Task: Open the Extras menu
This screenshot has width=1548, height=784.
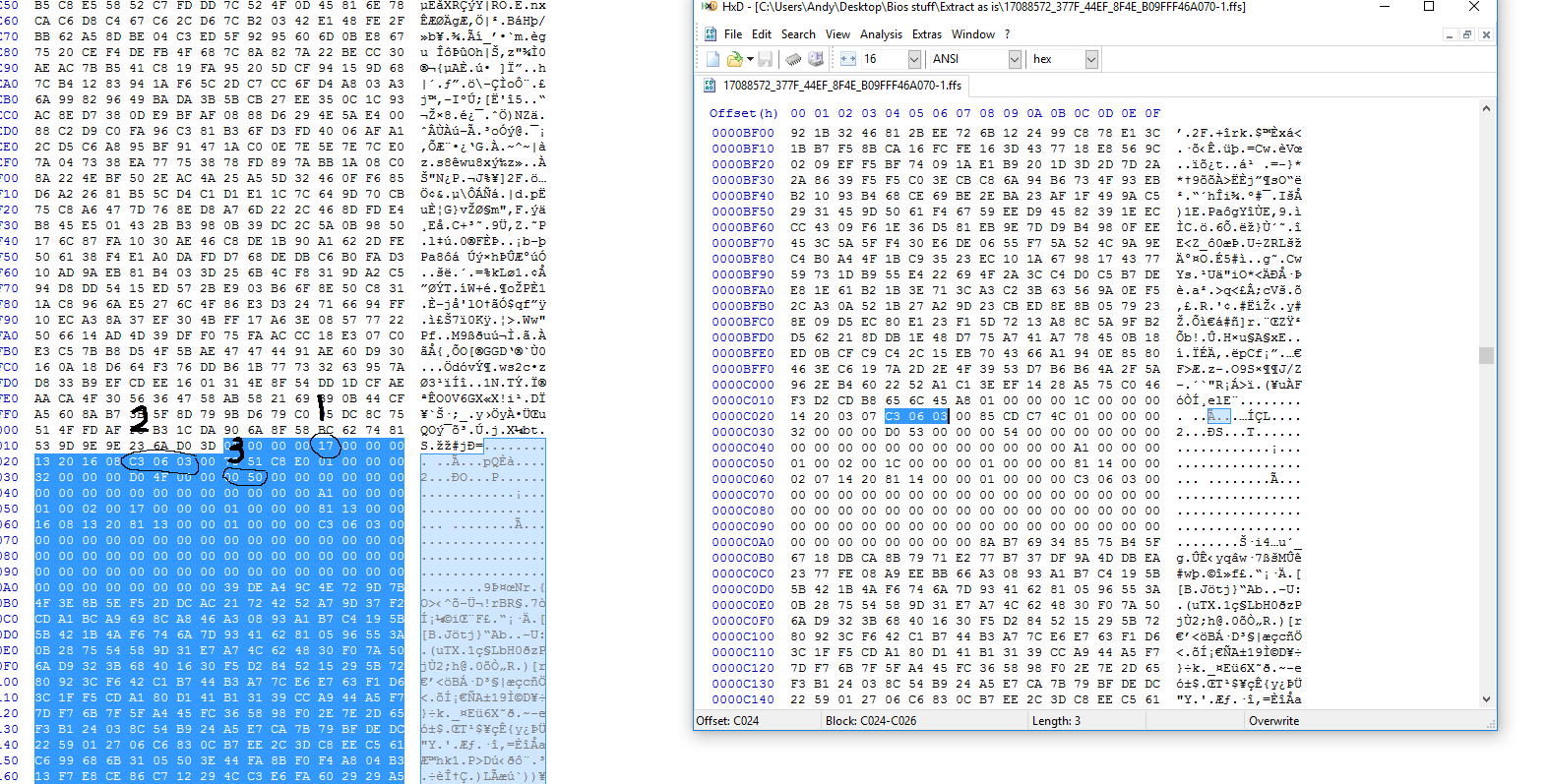Action: click(926, 34)
